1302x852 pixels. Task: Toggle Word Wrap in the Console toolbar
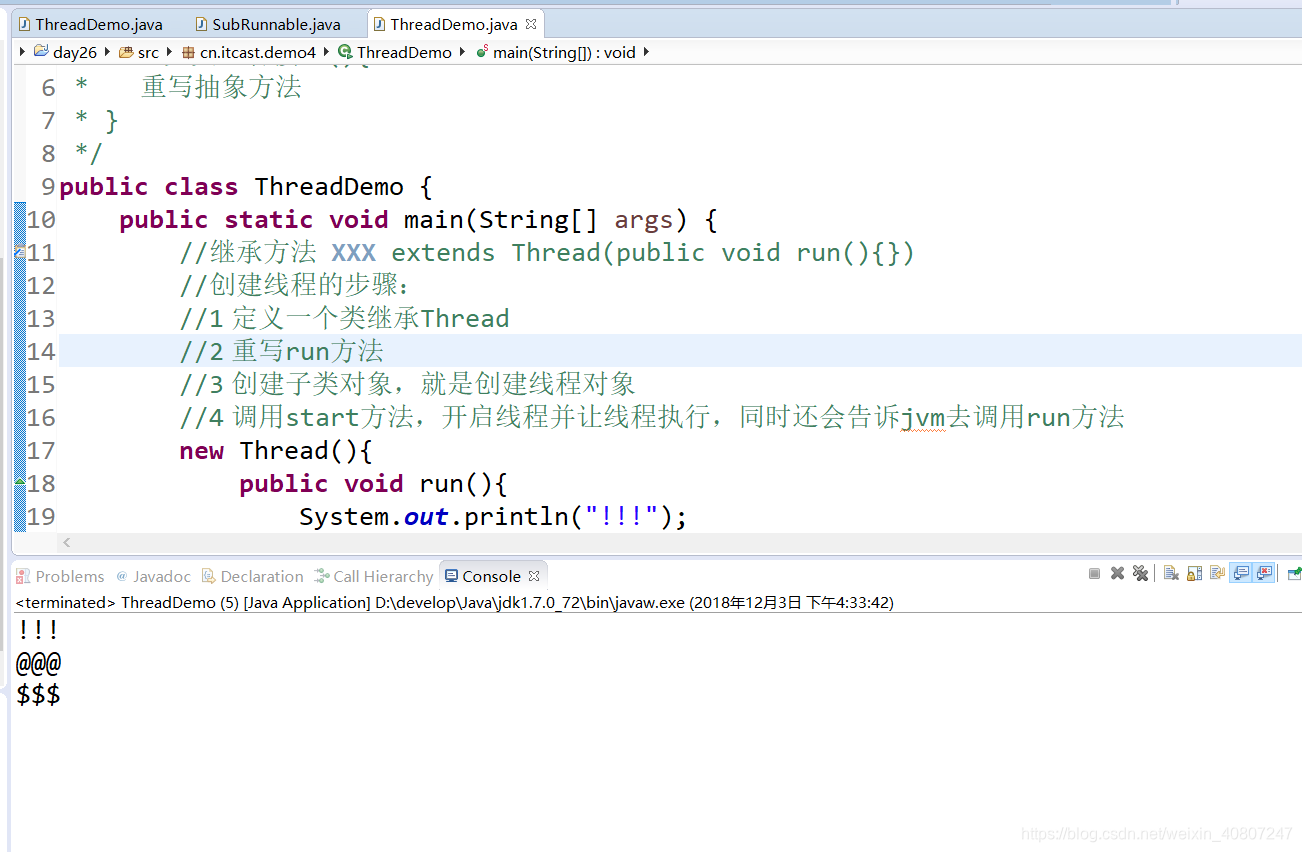(x=1217, y=573)
